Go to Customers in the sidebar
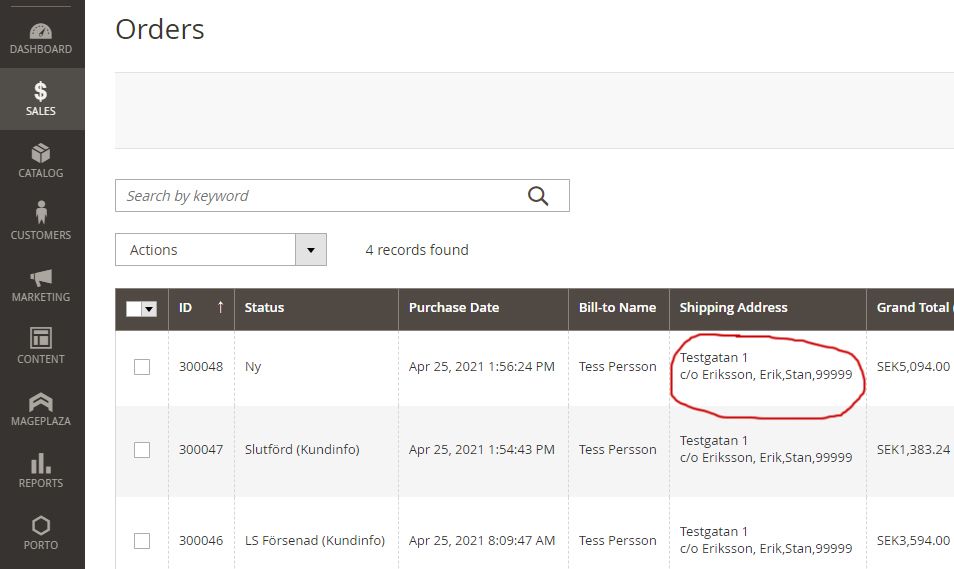The height and width of the screenshot is (569, 954). click(41, 214)
